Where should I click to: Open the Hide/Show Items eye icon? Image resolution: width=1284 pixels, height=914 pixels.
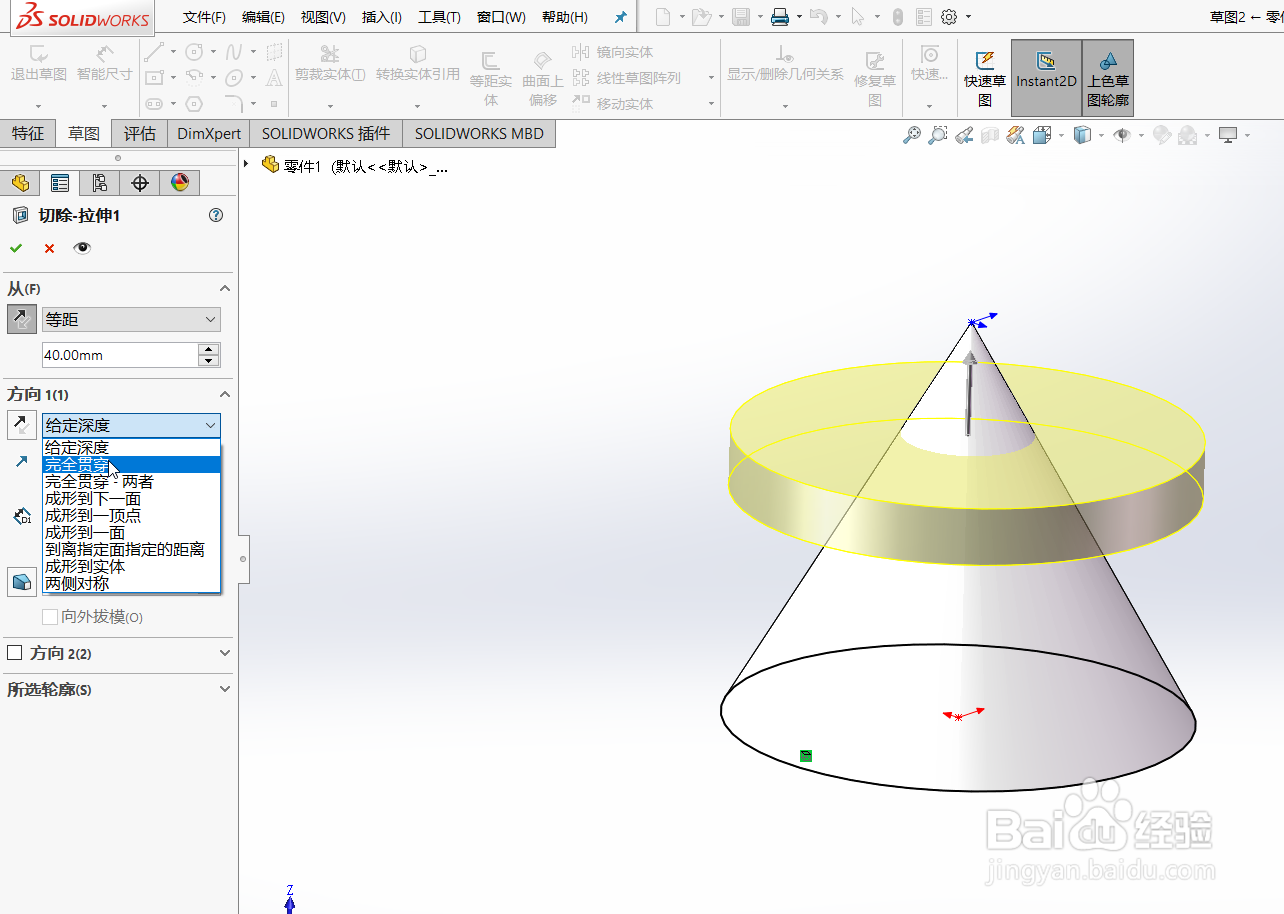click(x=1121, y=135)
